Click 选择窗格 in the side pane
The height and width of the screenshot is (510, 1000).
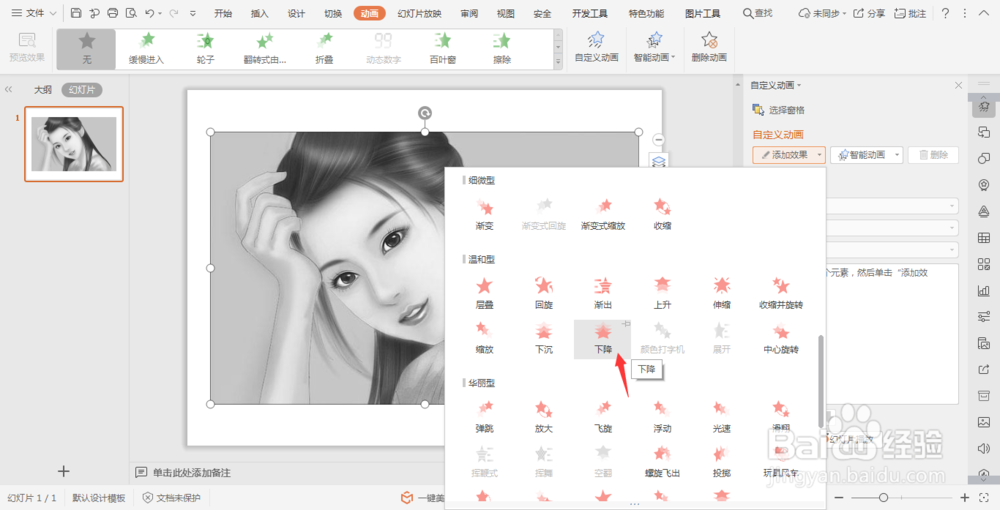(x=779, y=110)
